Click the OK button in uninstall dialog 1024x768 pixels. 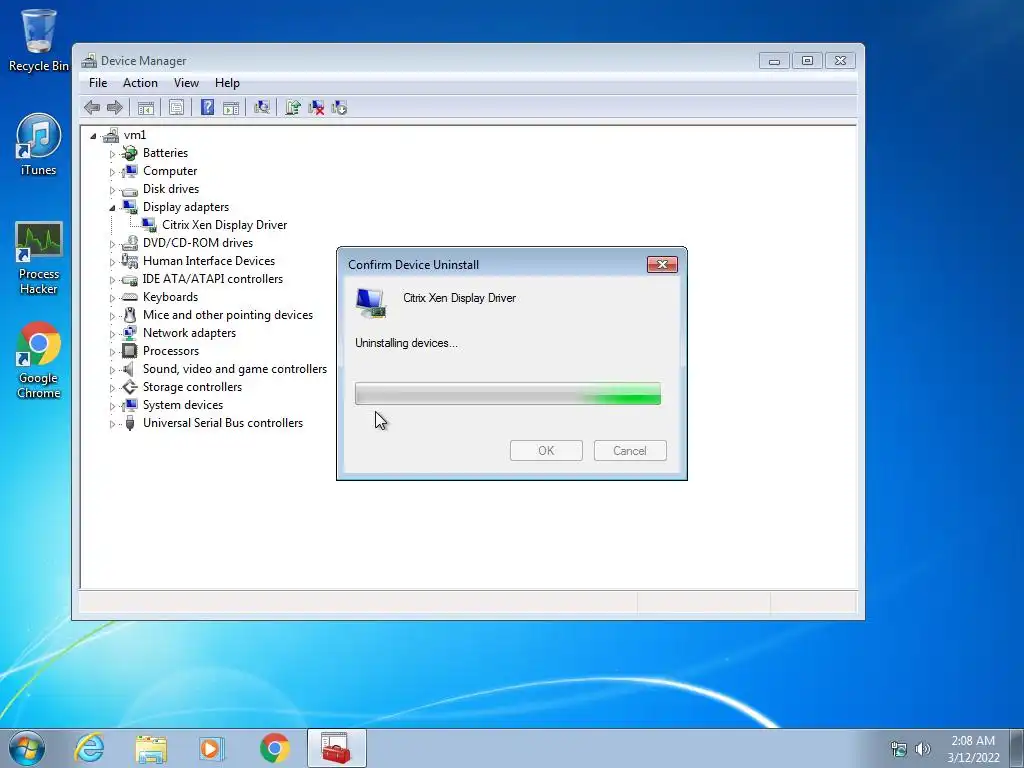(x=546, y=451)
